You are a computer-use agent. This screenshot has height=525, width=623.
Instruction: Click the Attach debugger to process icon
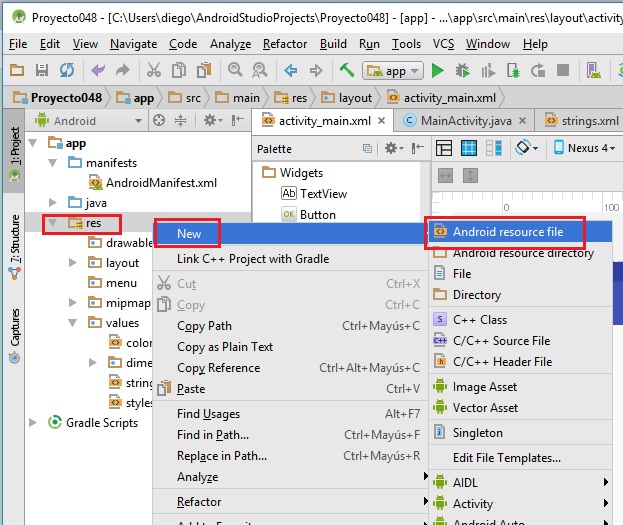coord(513,71)
